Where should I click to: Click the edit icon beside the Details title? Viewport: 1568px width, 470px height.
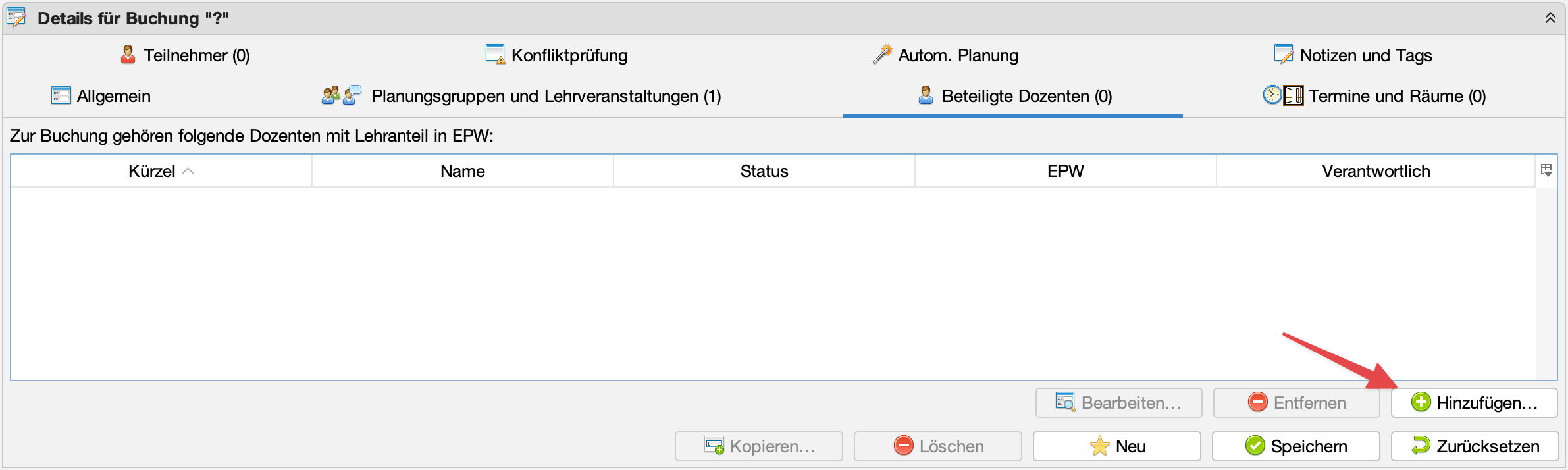pyautogui.click(x=16, y=18)
